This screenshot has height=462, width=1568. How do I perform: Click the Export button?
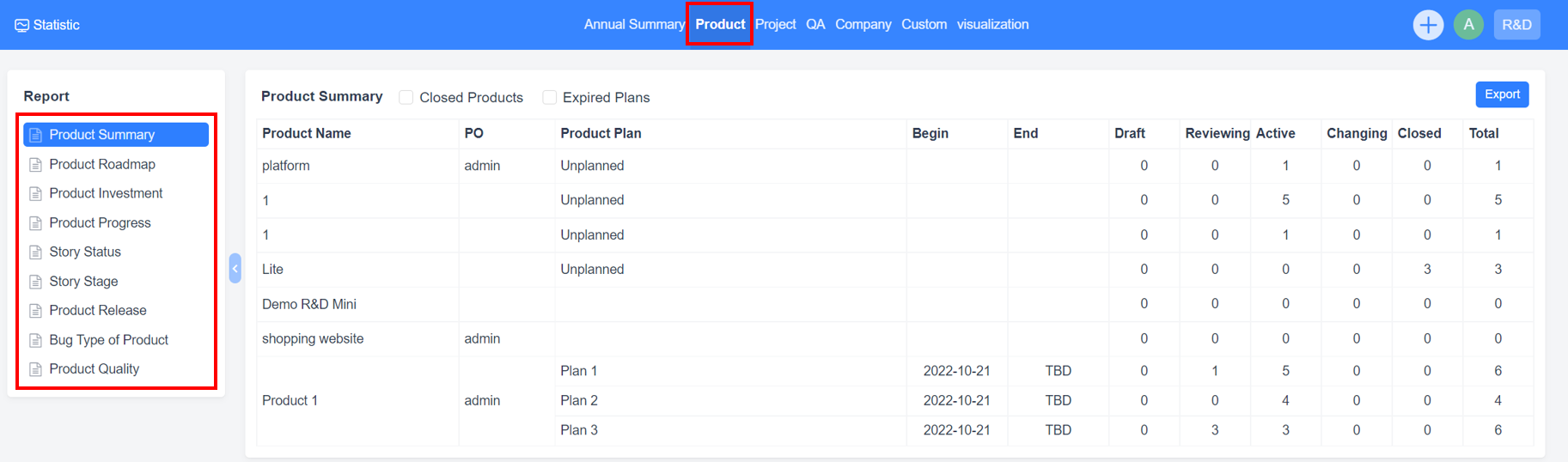click(x=1502, y=94)
